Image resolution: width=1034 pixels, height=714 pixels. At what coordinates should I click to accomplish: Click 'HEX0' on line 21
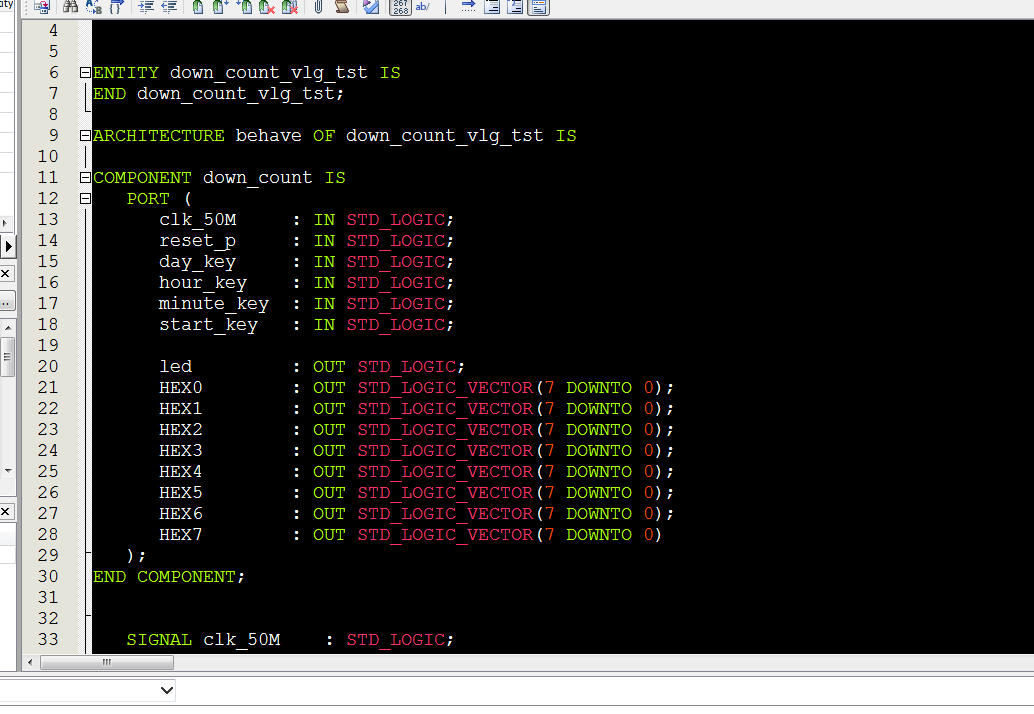click(x=180, y=388)
